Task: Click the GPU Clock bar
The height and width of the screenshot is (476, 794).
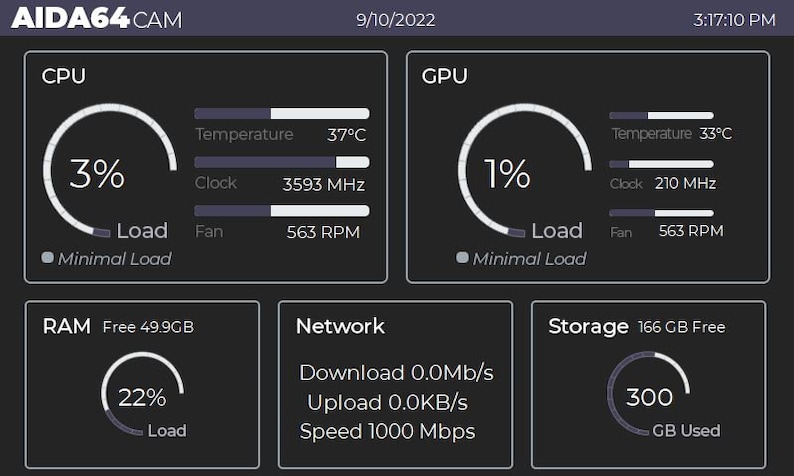Action: (661, 164)
